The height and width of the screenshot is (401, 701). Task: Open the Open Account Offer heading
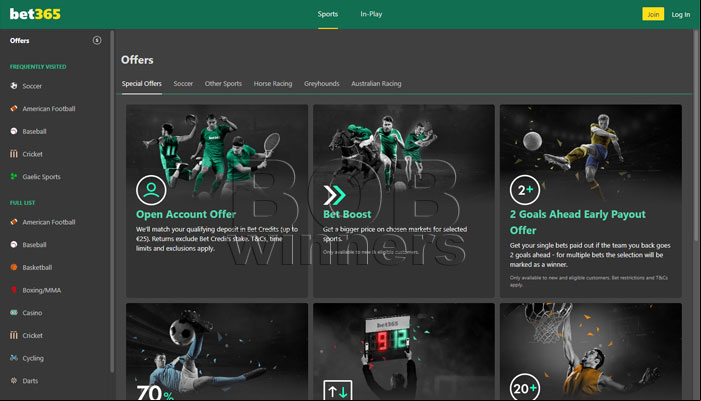[186, 215]
